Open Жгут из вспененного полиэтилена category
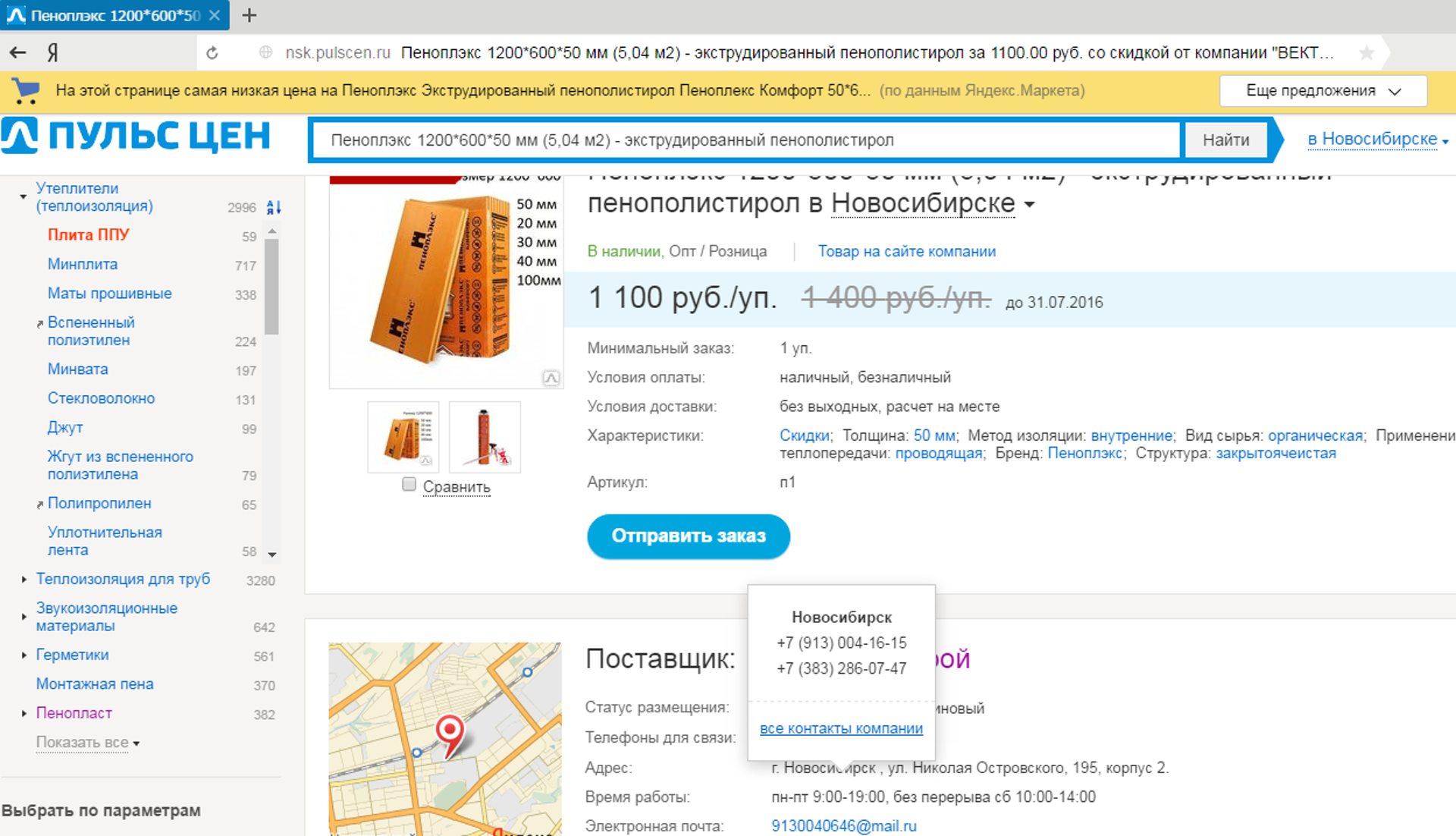This screenshot has width=1456, height=836. point(120,465)
